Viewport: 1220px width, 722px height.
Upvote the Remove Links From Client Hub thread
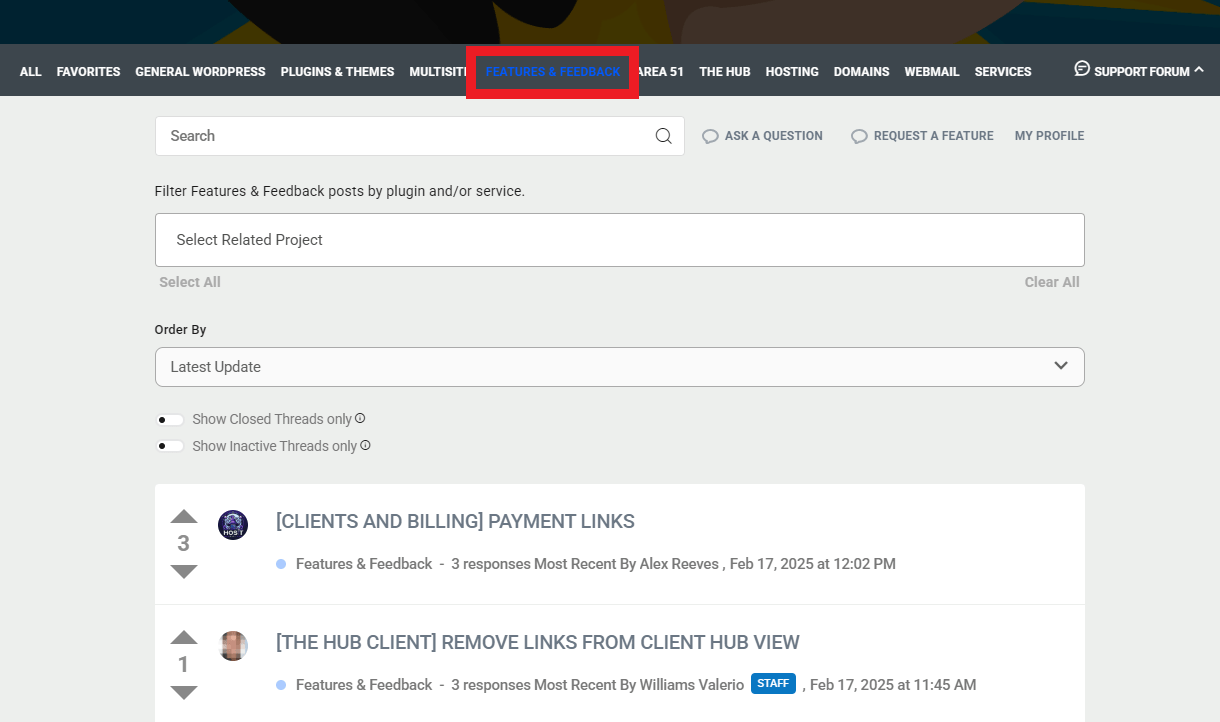[184, 638]
